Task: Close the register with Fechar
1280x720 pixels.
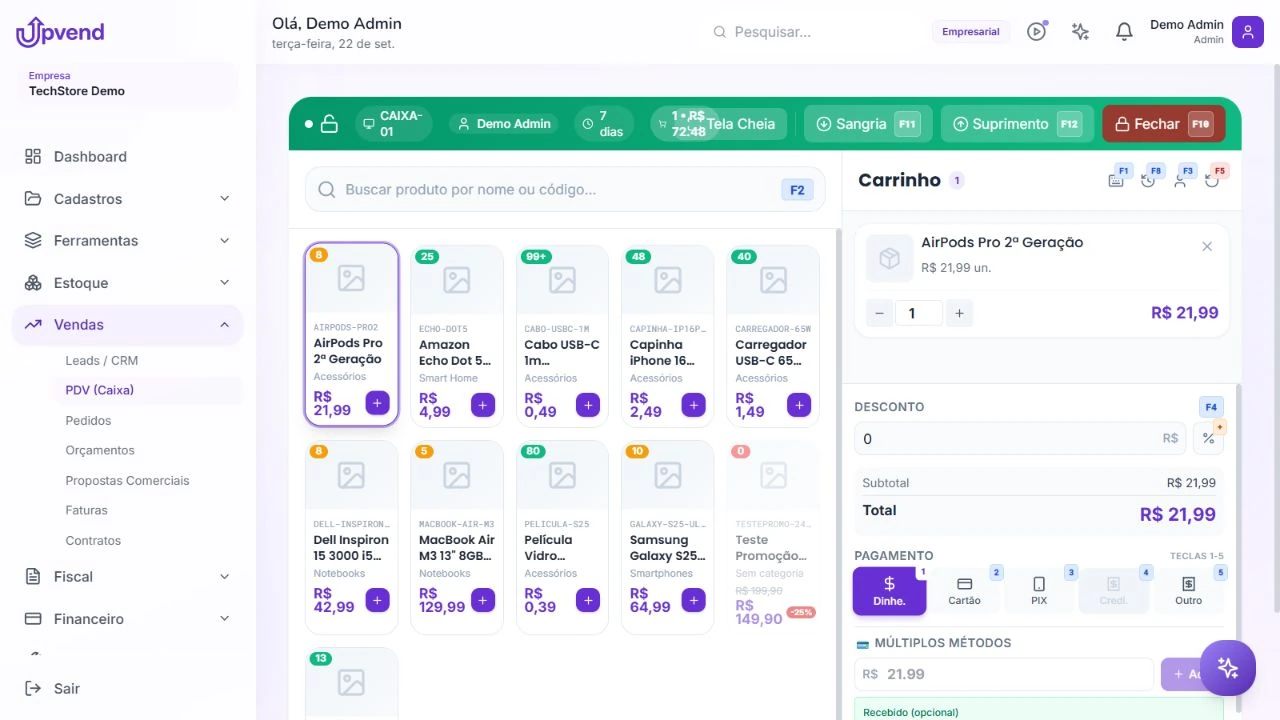Action: [x=1164, y=124]
